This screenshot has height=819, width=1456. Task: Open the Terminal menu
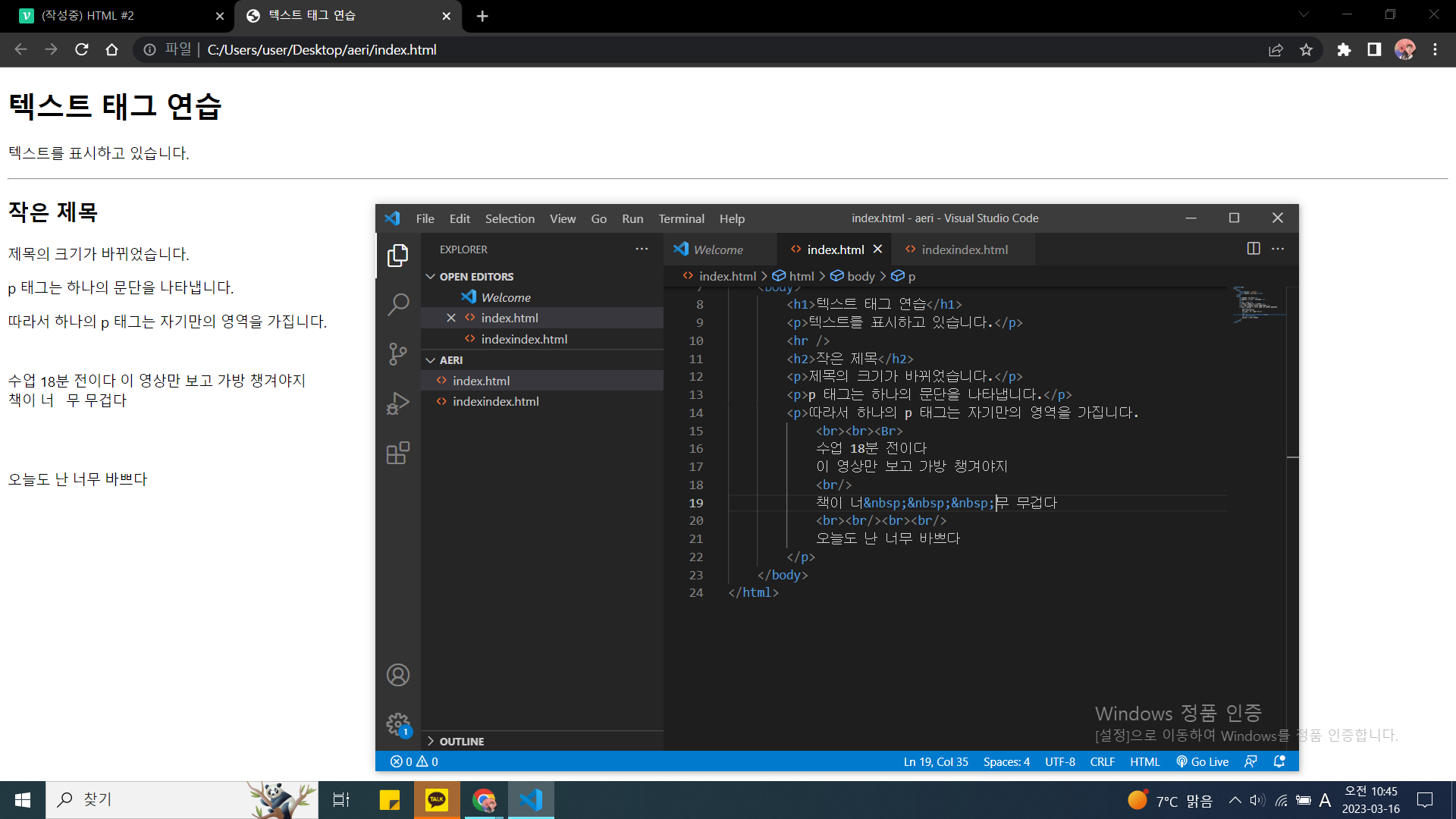click(x=681, y=218)
